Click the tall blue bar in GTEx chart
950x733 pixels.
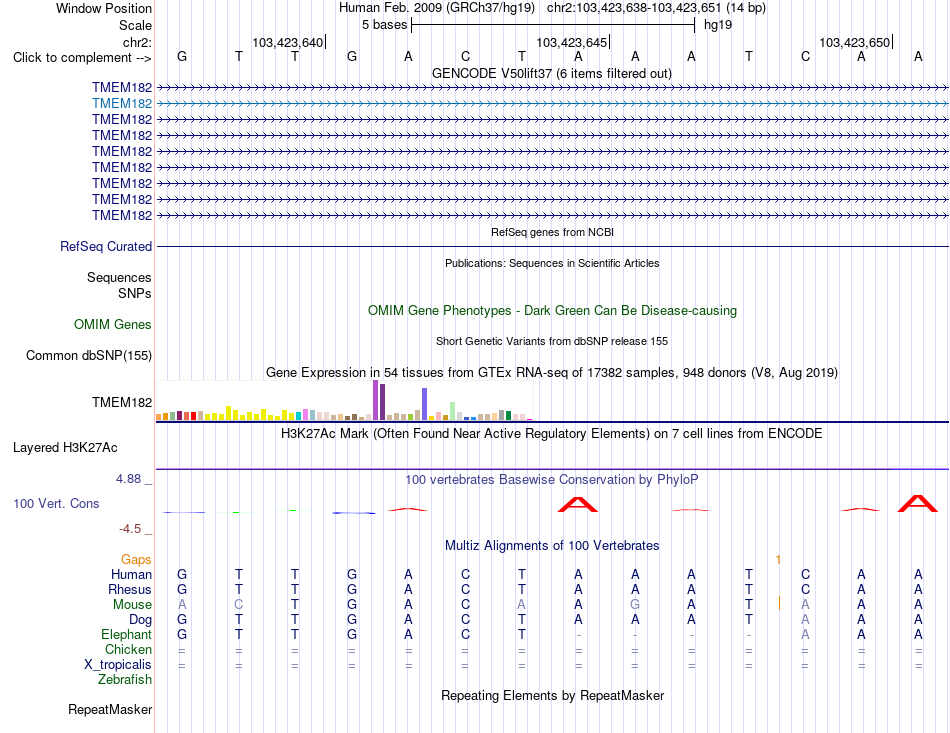425,404
